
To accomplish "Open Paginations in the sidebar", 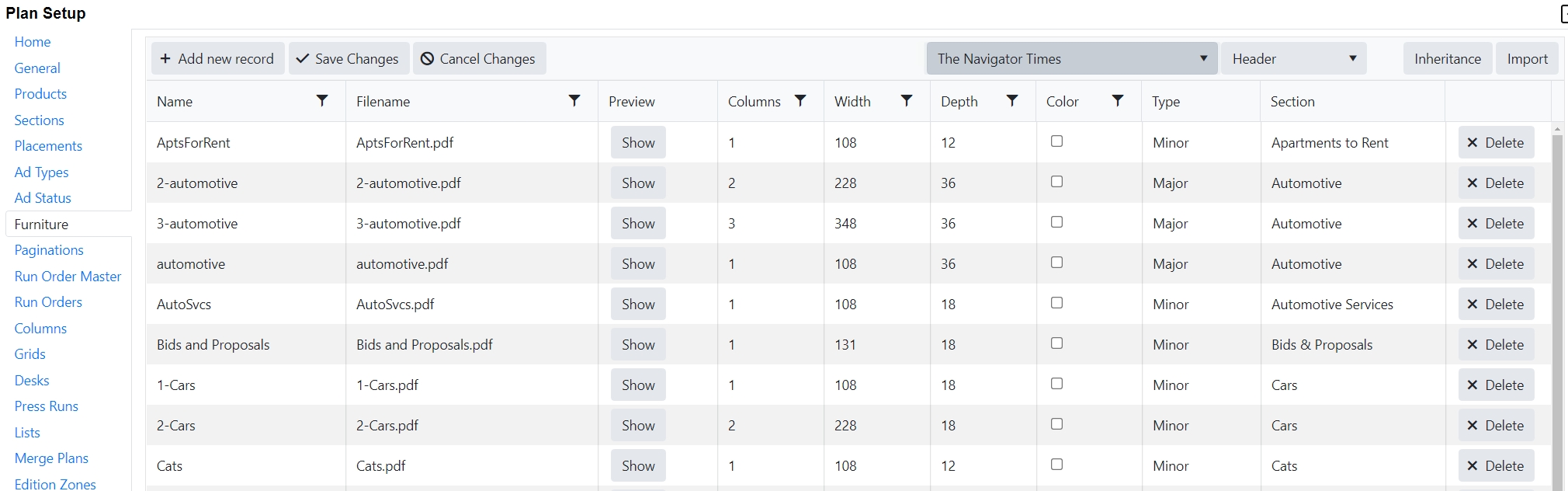I will (x=49, y=250).
